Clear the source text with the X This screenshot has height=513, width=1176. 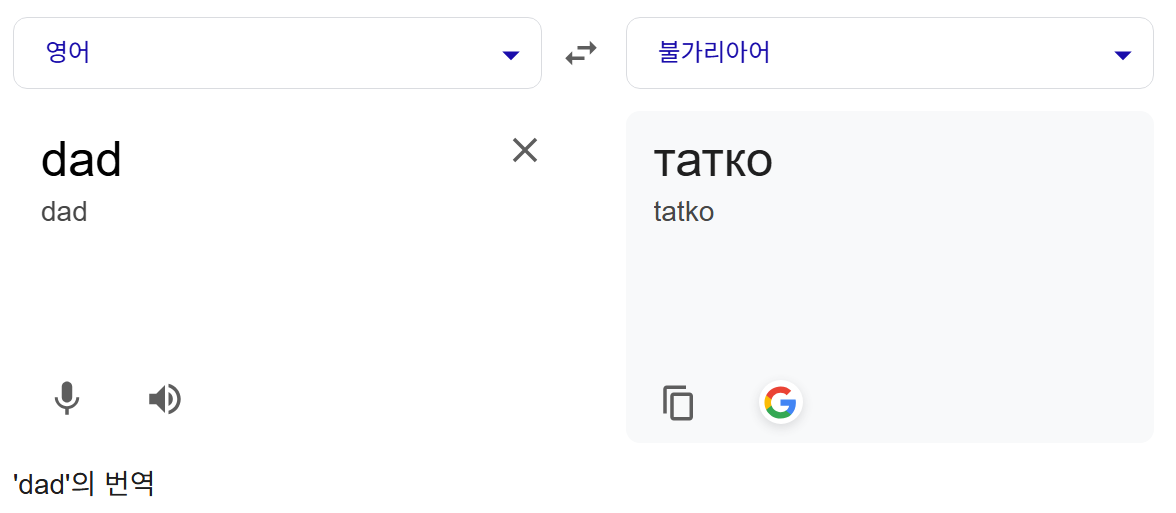[x=525, y=150]
